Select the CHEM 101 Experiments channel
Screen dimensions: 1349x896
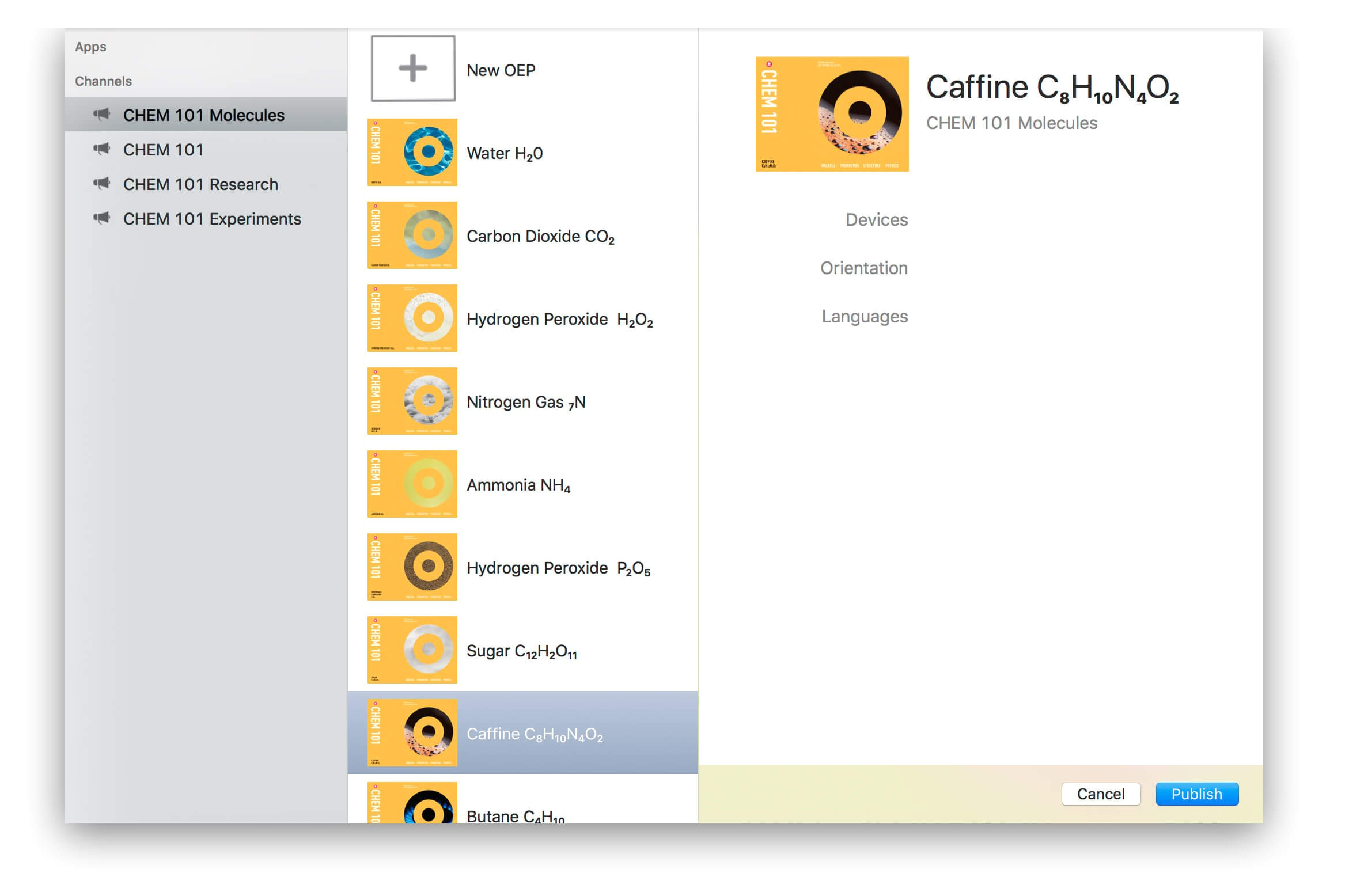212,219
